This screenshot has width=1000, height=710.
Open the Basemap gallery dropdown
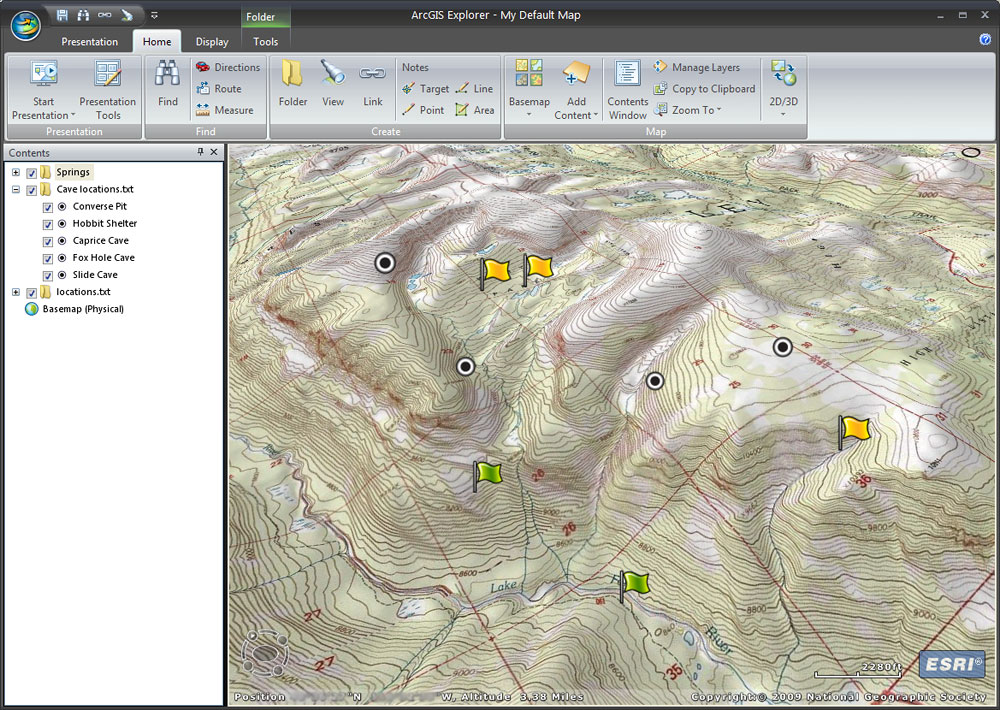[529, 89]
